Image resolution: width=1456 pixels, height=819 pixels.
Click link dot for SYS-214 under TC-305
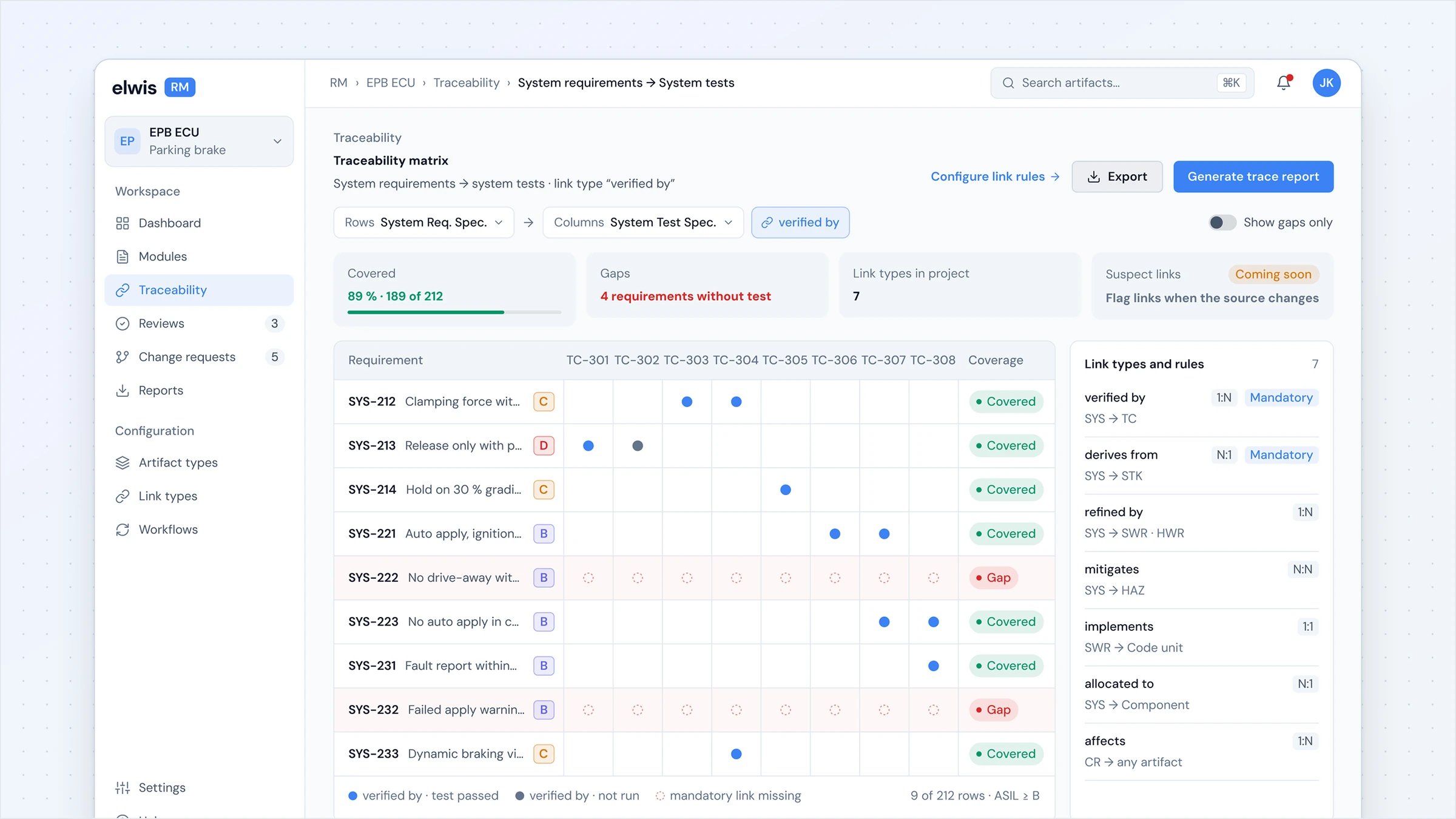786,490
